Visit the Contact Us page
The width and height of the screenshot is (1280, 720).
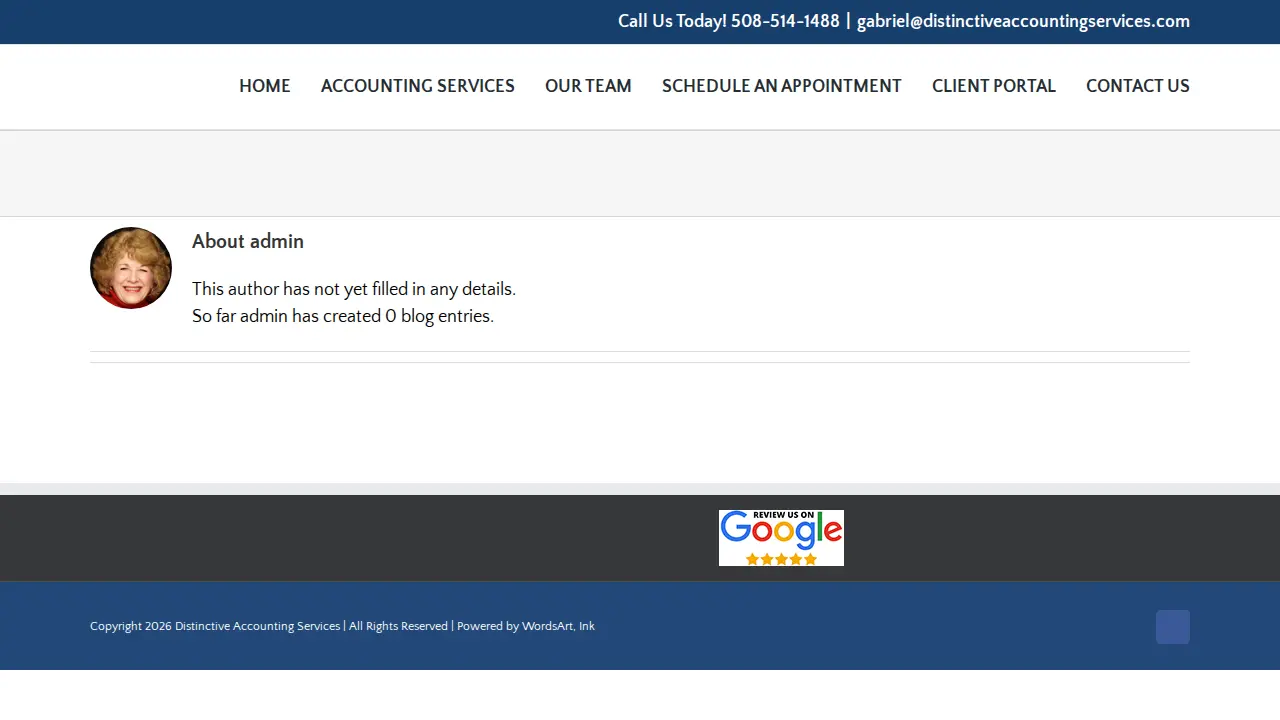pos(1138,86)
